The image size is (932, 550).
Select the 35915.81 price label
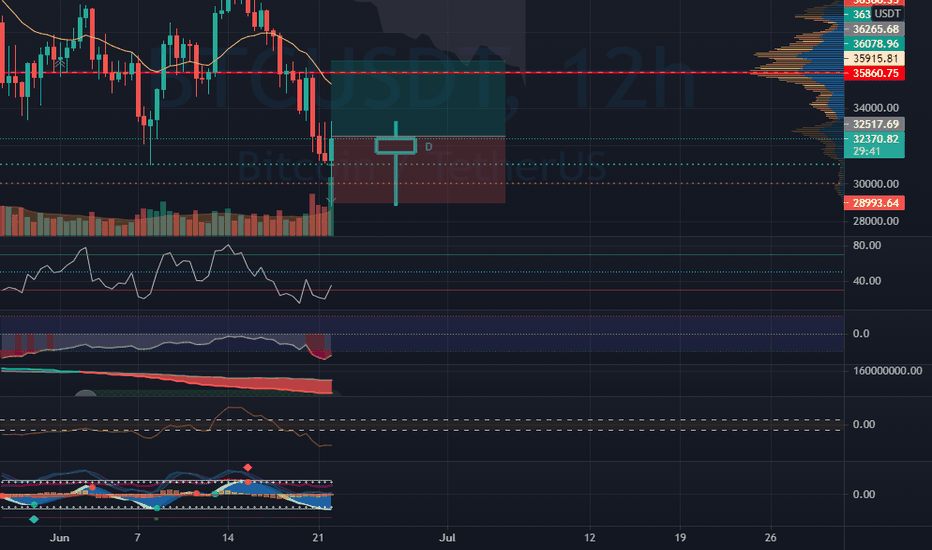point(874,58)
